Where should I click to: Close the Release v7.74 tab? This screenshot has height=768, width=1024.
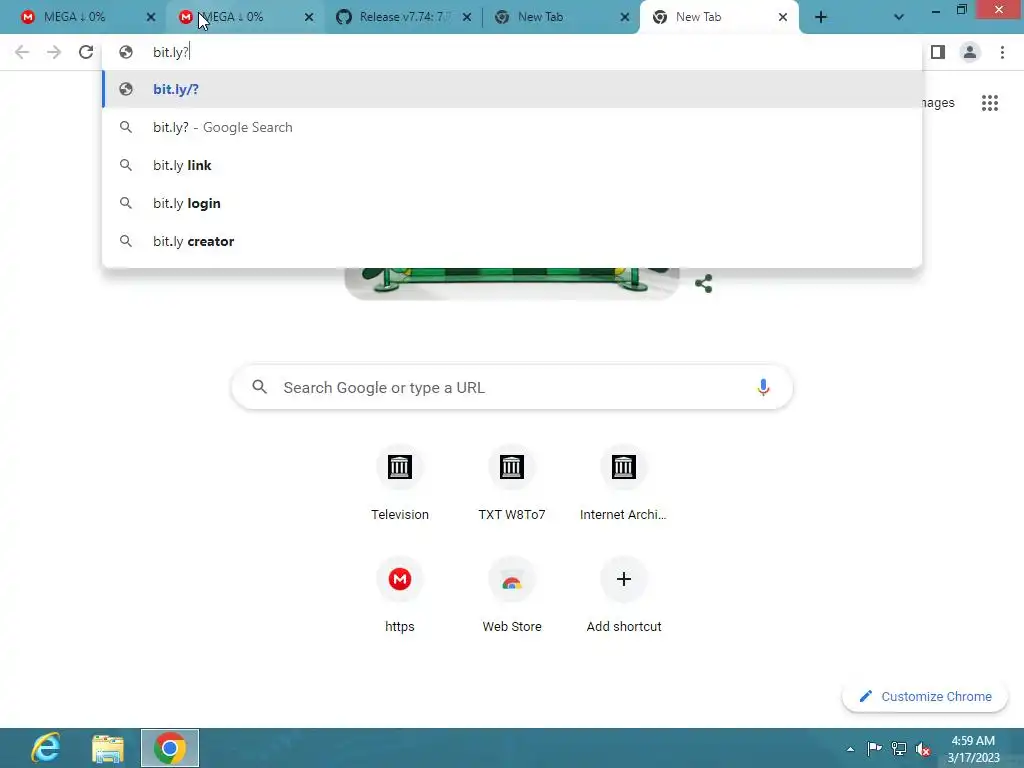click(x=467, y=18)
